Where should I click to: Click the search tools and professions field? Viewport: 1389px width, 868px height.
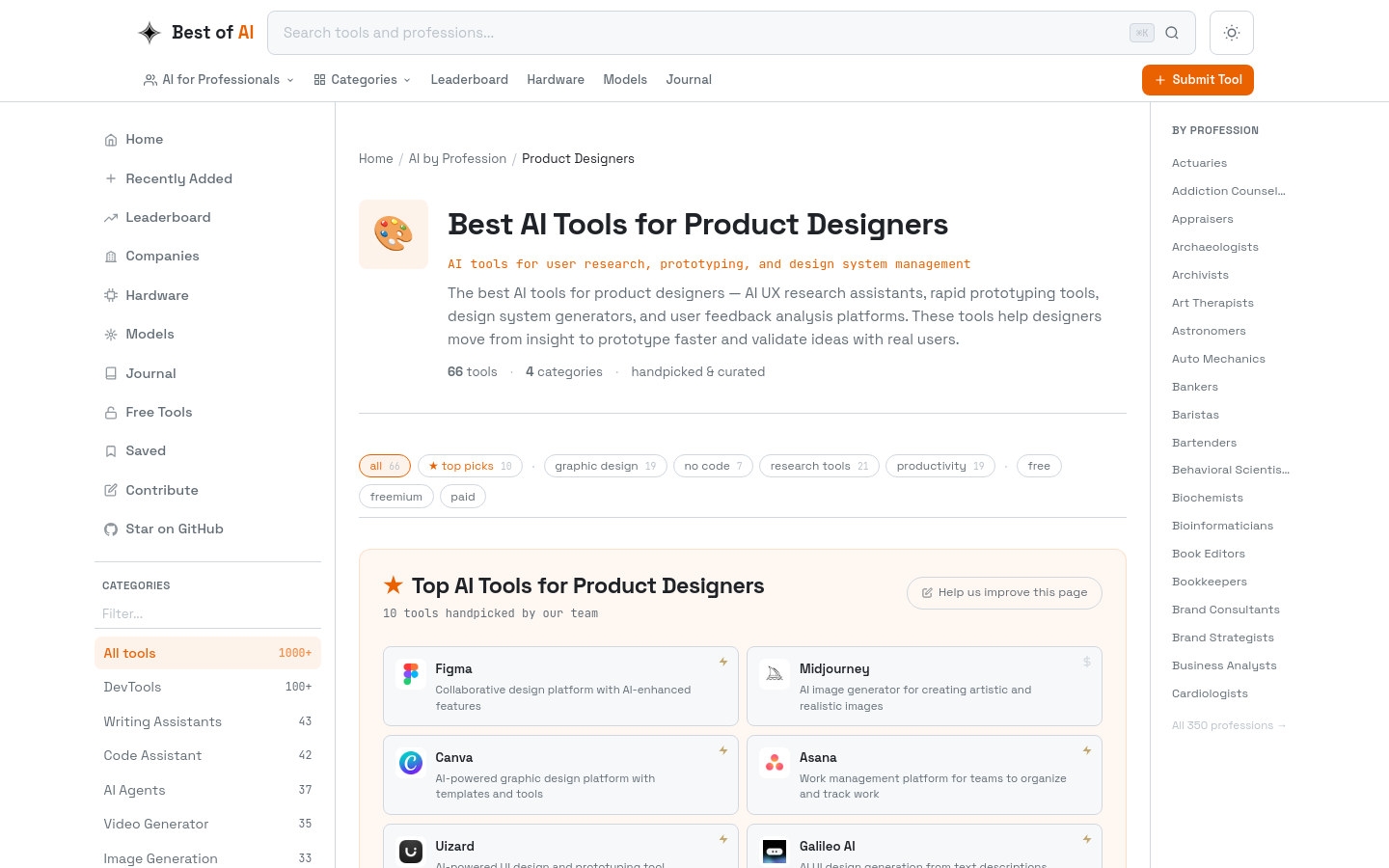pos(731,33)
